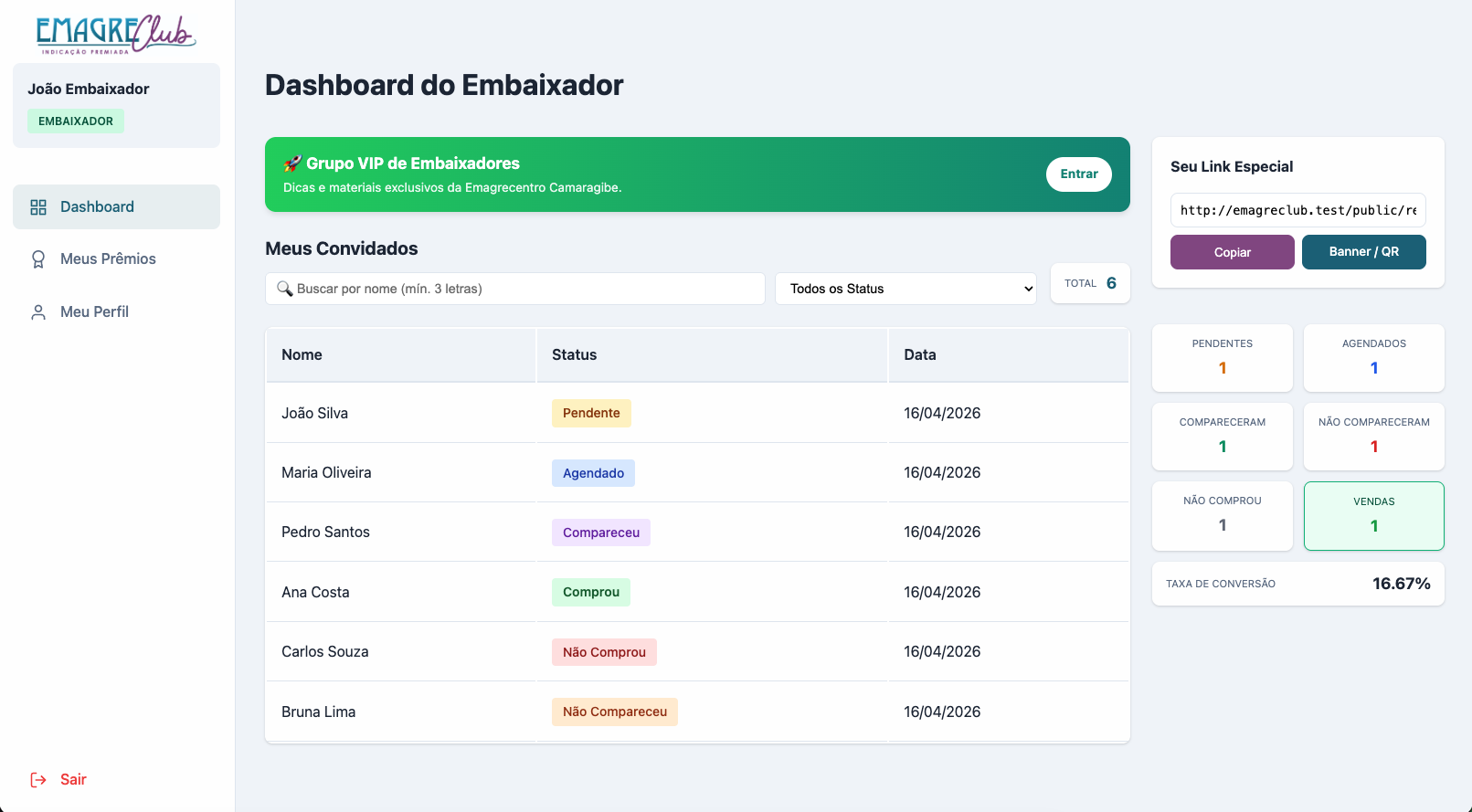
Task: Click the Comprou status badge
Action: pos(591,593)
